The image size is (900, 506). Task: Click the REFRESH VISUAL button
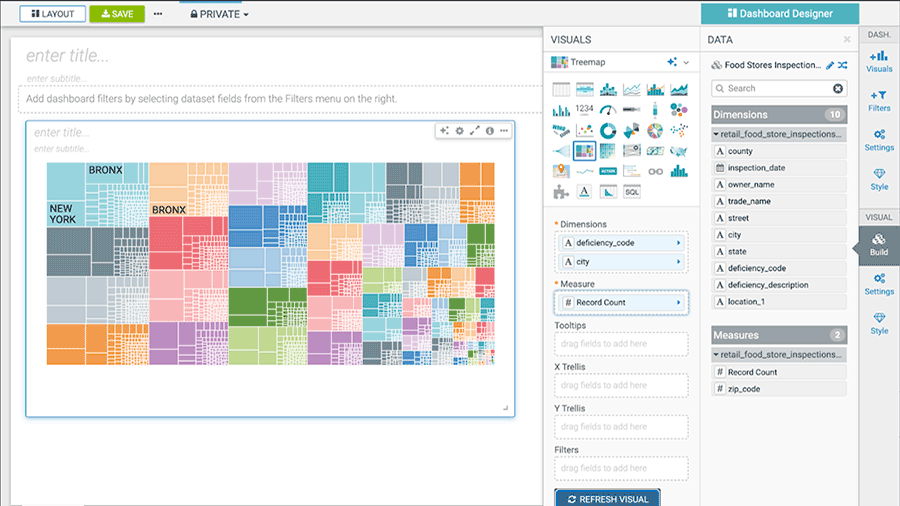(607, 498)
